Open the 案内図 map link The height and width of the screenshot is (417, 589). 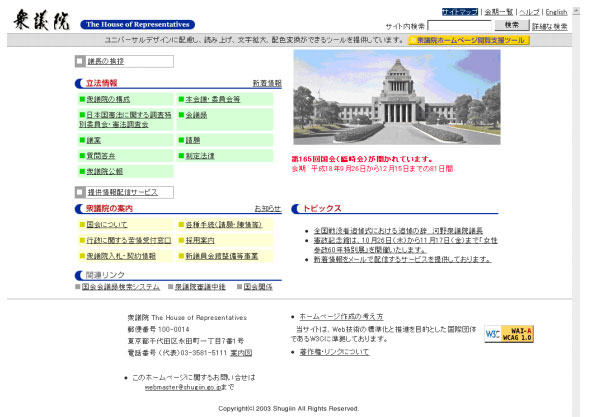[x=241, y=353]
